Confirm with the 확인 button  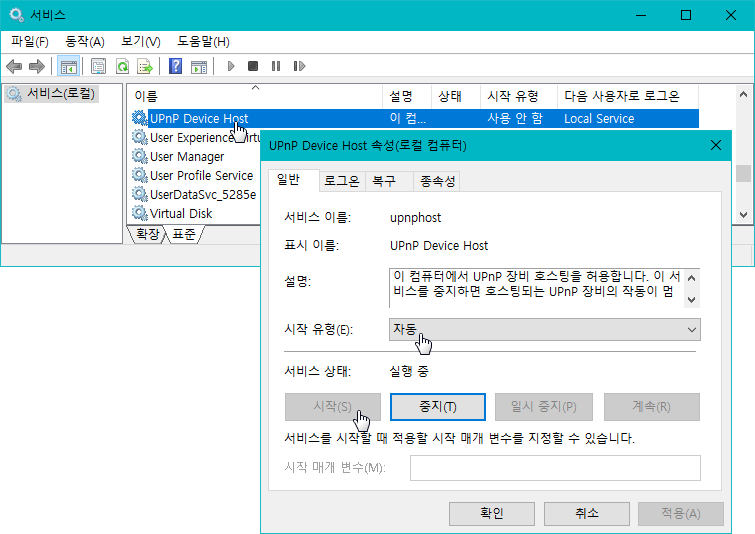(x=492, y=513)
